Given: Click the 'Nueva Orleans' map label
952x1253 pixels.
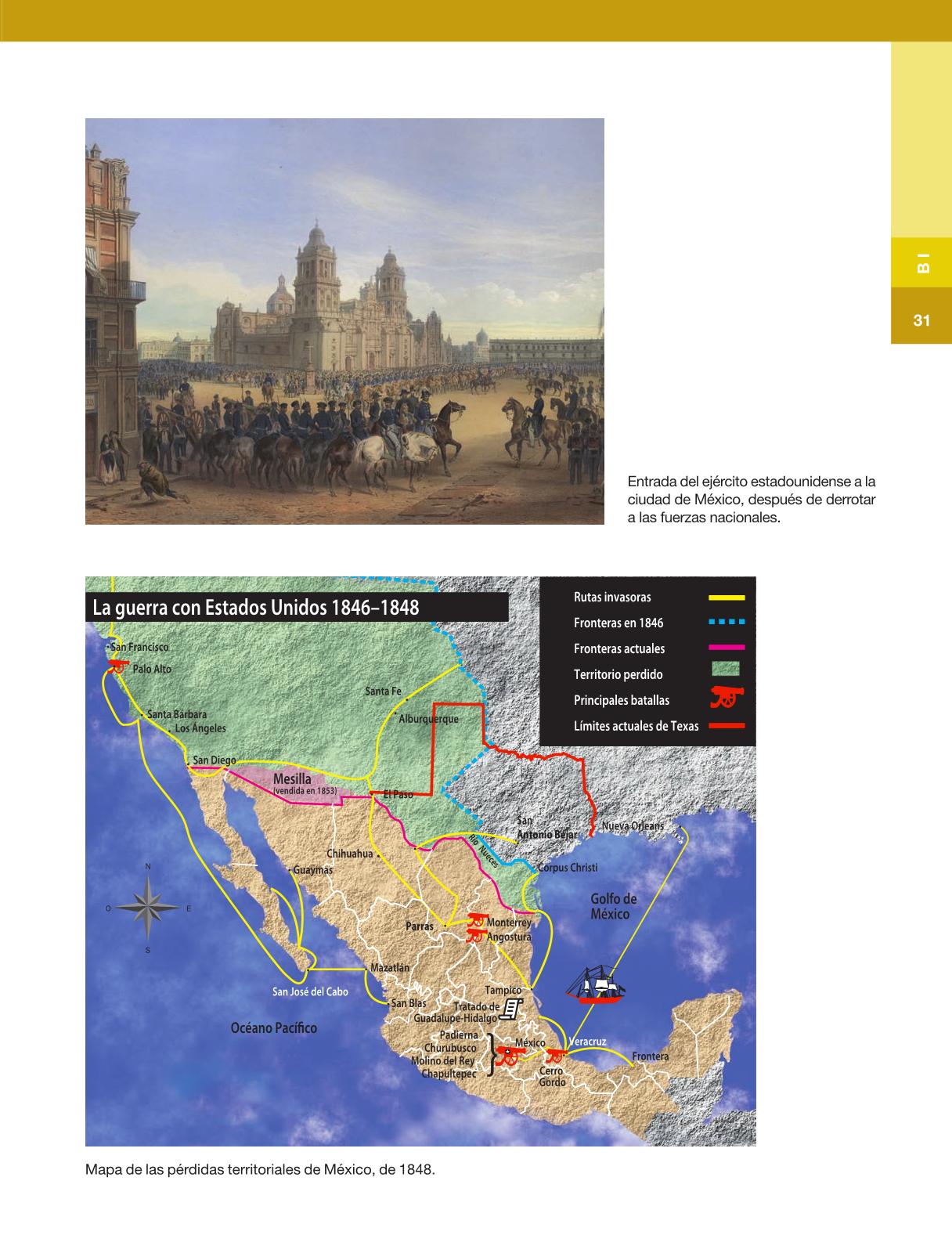Looking at the screenshot, I should pos(633,826).
